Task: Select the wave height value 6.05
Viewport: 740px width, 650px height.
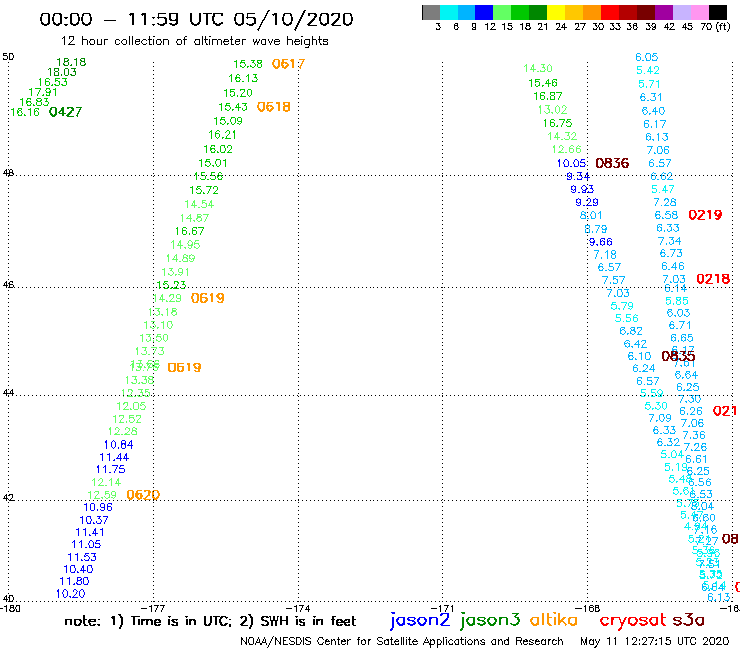Action: pyautogui.click(x=646, y=57)
